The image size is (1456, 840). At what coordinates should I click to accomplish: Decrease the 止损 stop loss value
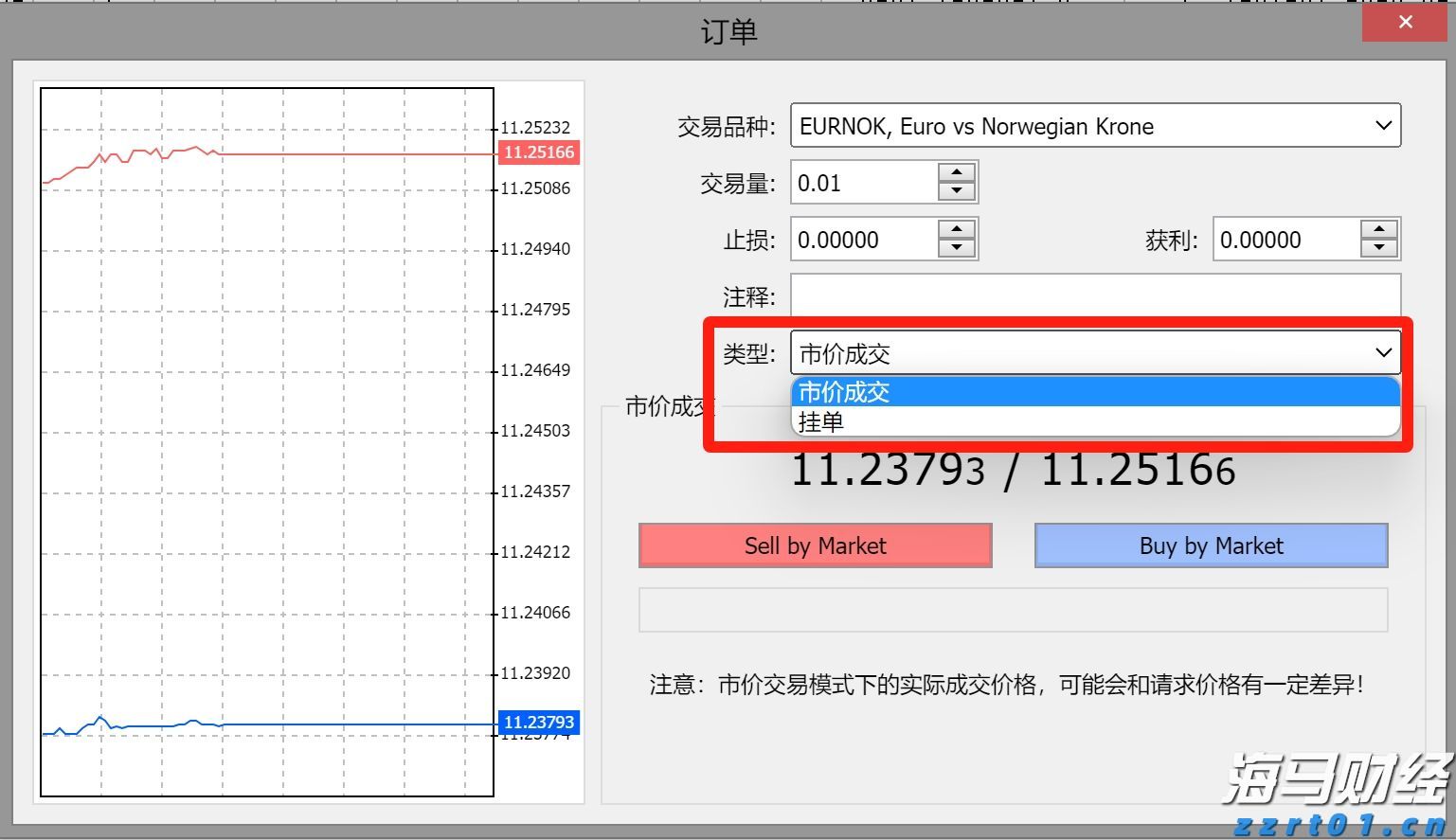pos(957,249)
